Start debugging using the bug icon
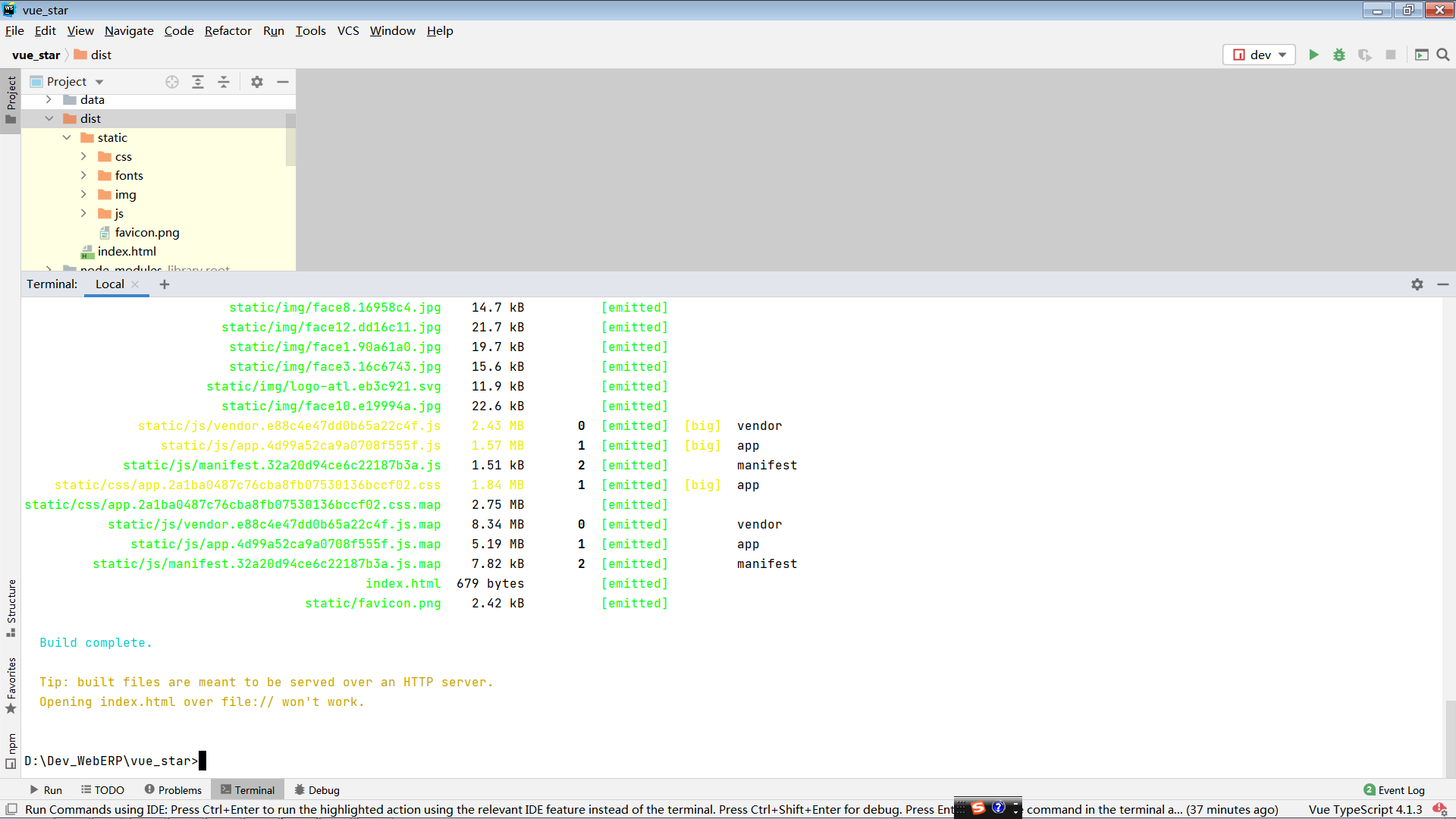1456x819 pixels. pyautogui.click(x=1338, y=55)
